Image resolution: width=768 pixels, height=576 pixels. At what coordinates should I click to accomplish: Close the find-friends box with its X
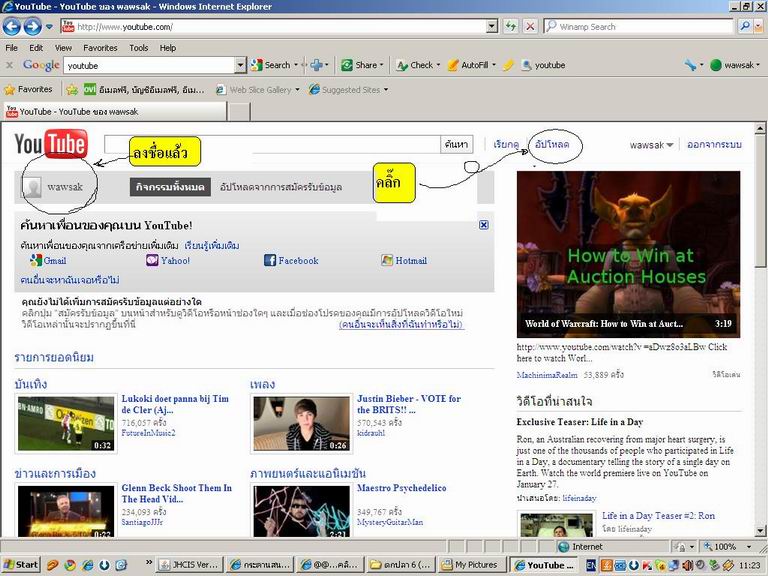(x=483, y=225)
